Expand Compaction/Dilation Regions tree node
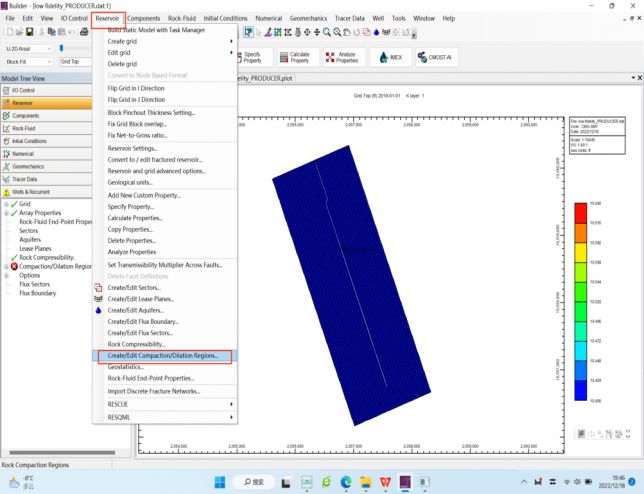644x494 pixels. point(6,266)
